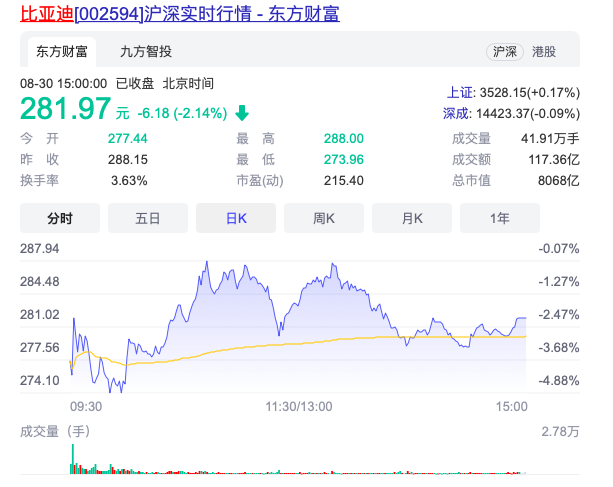Click the change value -6.18 (-2.14%)
Image resolution: width=613 pixels, height=487 pixels.
[182, 113]
